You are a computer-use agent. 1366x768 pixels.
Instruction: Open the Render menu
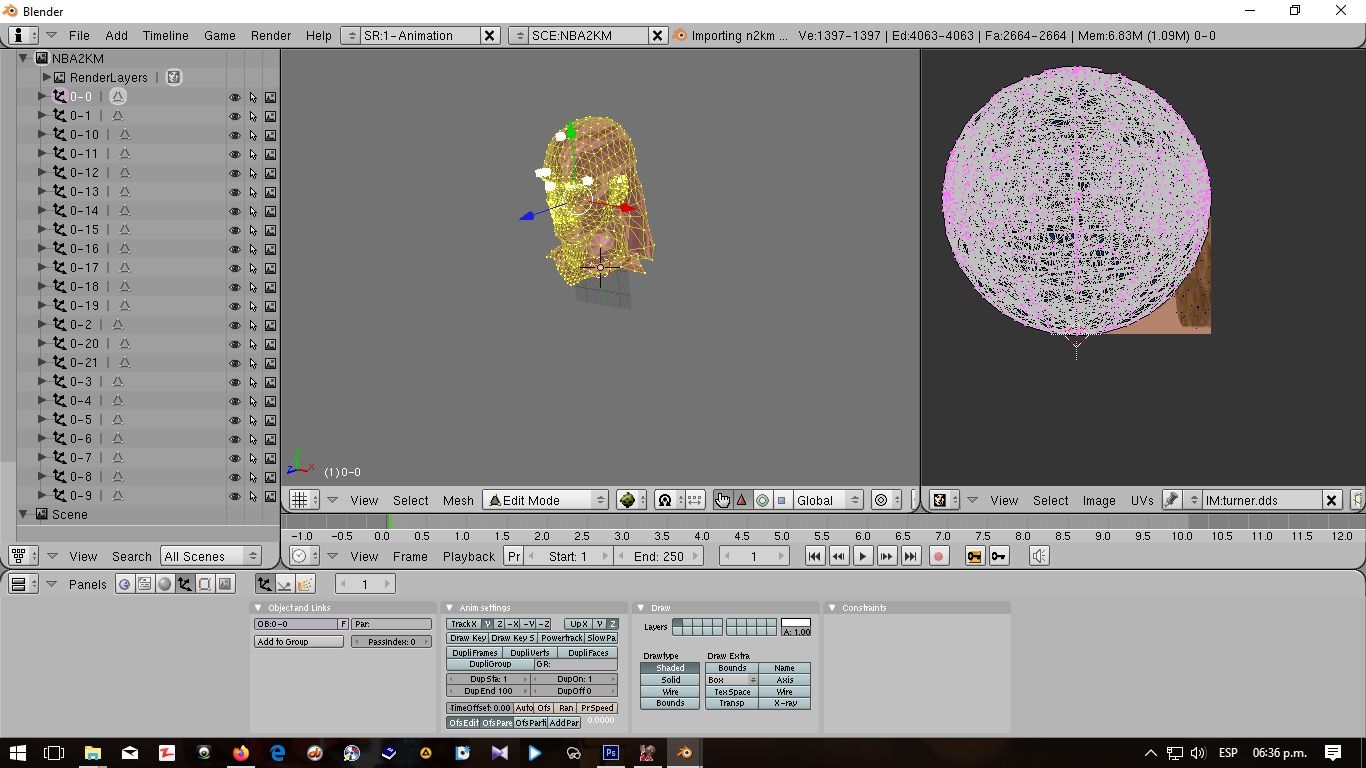[x=271, y=35]
